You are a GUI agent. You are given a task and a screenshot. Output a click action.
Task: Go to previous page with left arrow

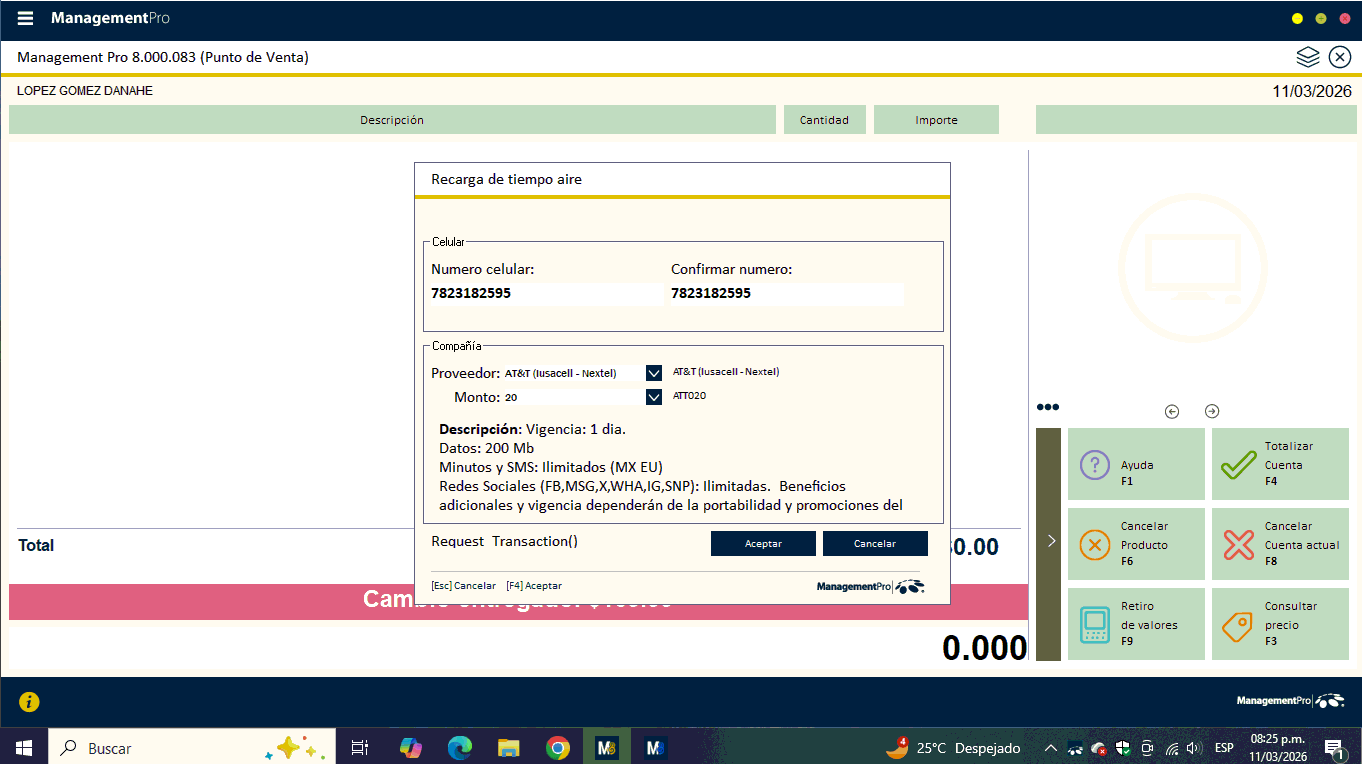pyautogui.click(x=1172, y=411)
